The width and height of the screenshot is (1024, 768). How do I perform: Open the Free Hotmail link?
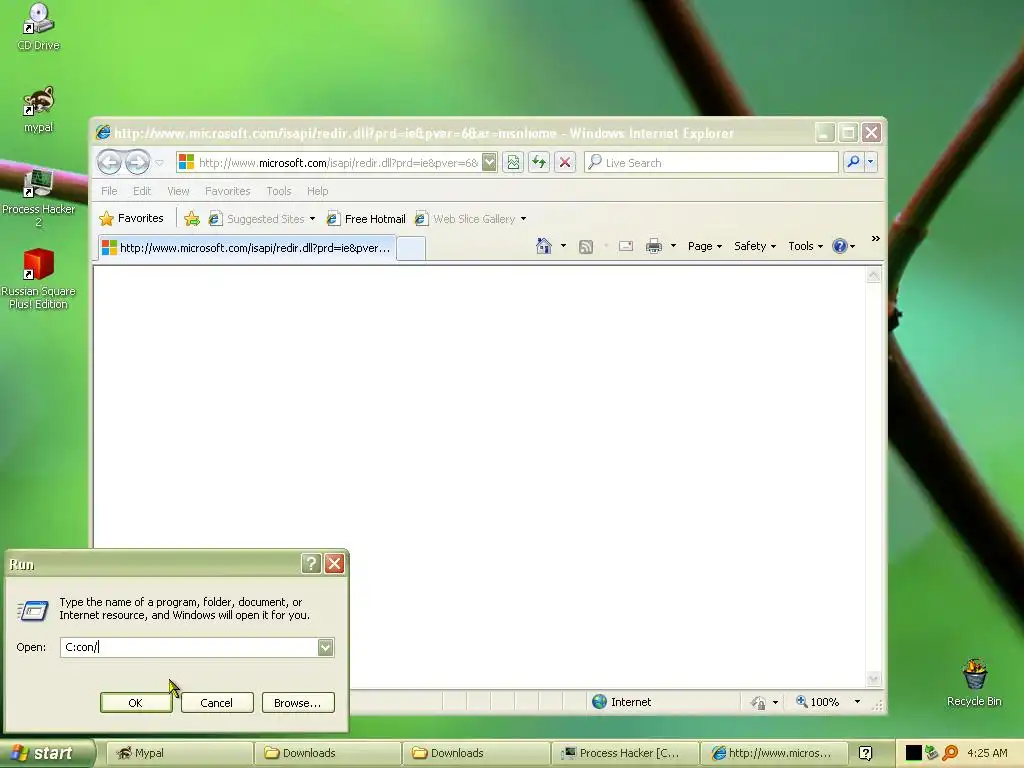pos(366,219)
